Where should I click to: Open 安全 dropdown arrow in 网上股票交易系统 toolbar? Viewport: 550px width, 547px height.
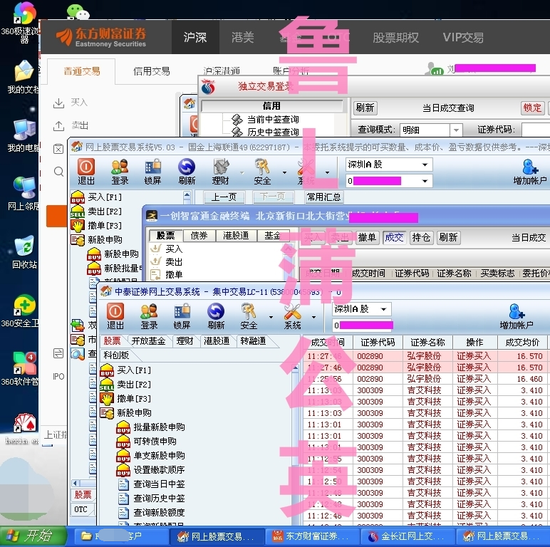(284, 172)
